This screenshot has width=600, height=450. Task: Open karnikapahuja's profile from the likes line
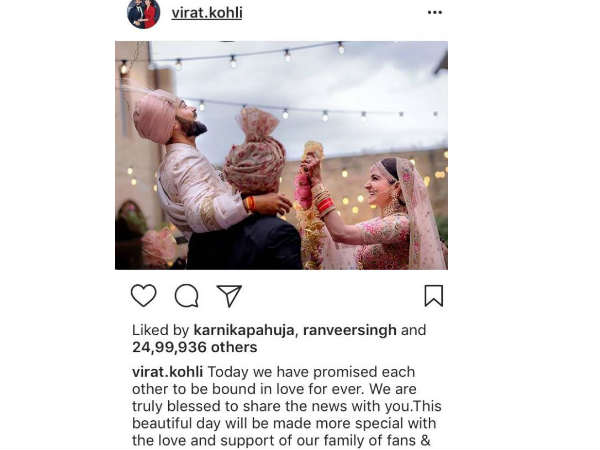pyautogui.click(x=244, y=330)
